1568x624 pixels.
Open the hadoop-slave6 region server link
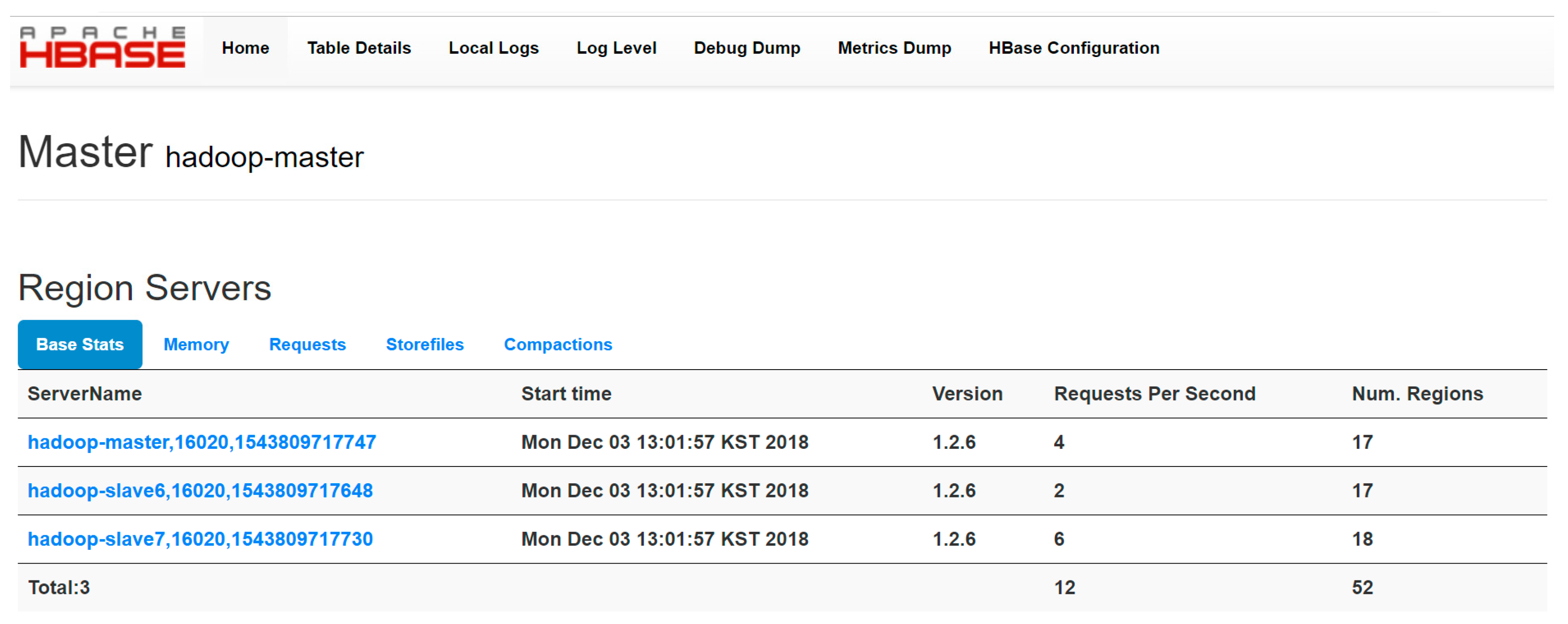(200, 491)
